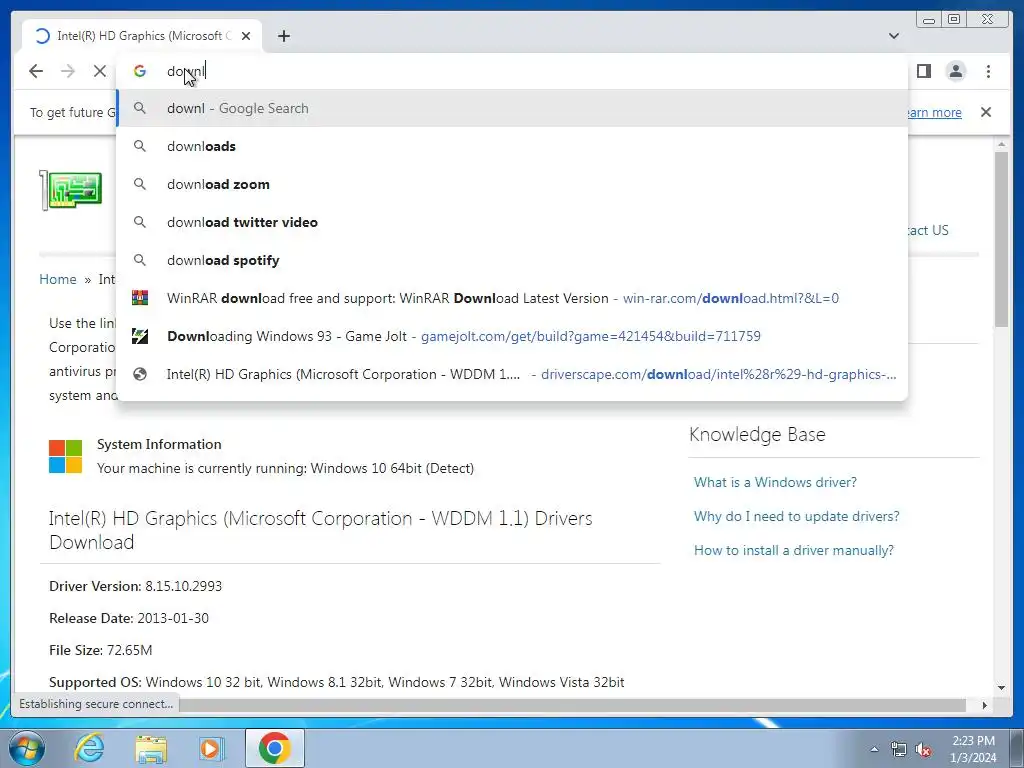Pick 'download twitter video' suggestion
Screen dimensions: 1024x768
512,222
